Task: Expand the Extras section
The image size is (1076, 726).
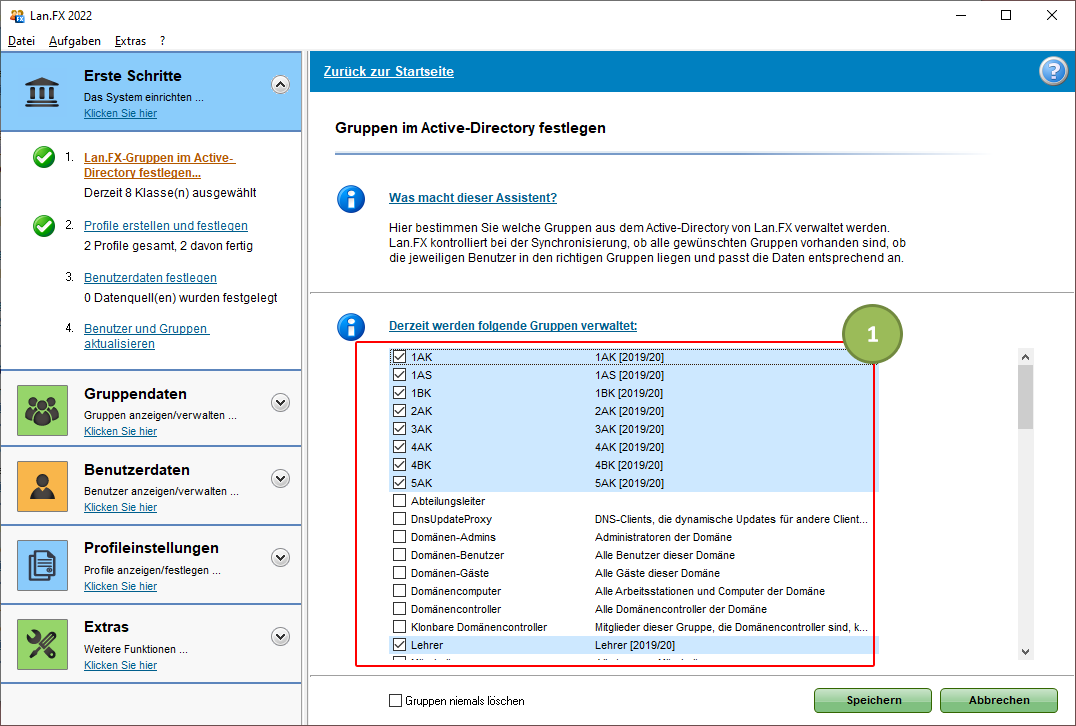Action: 280,636
